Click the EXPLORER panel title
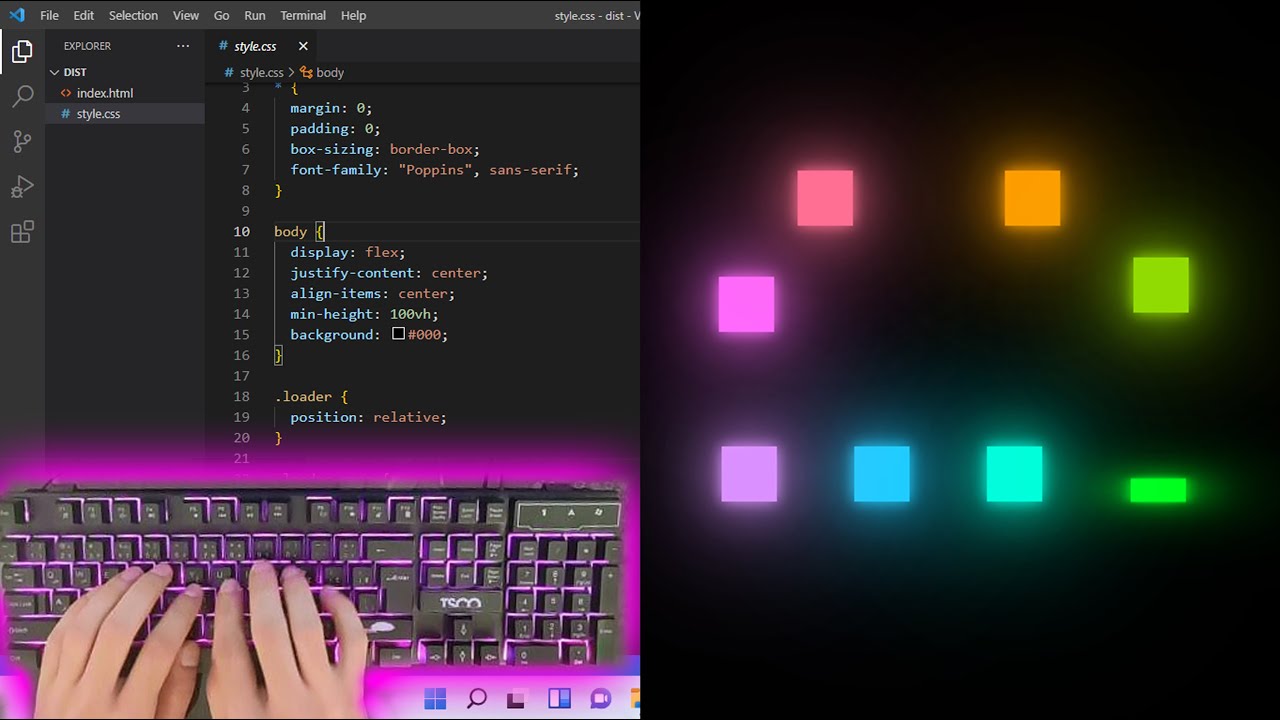Screen dimensions: 1280x720 click(x=87, y=46)
